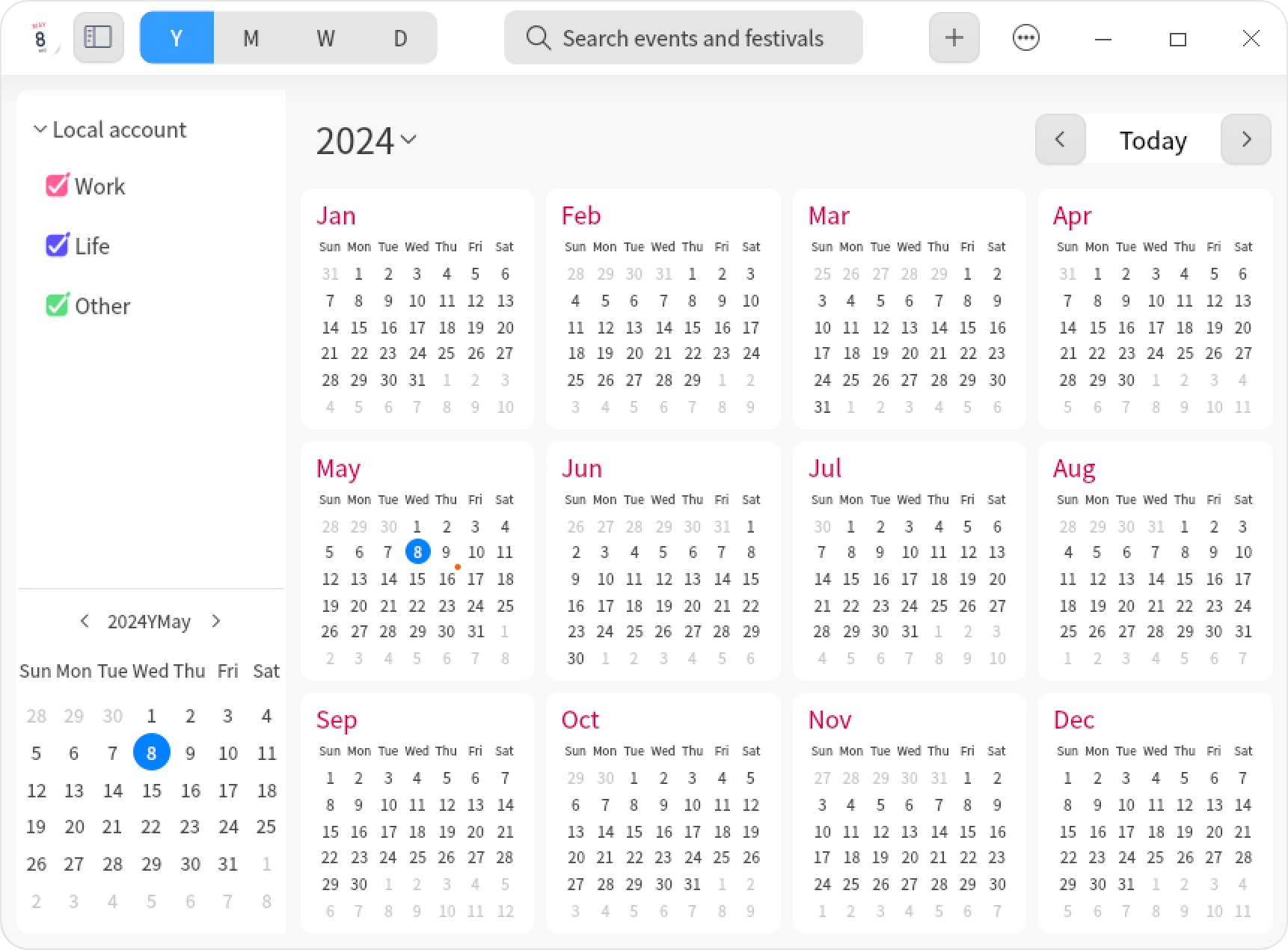The width and height of the screenshot is (1288, 950).
Task: Open the Jun month heading
Action: click(581, 468)
